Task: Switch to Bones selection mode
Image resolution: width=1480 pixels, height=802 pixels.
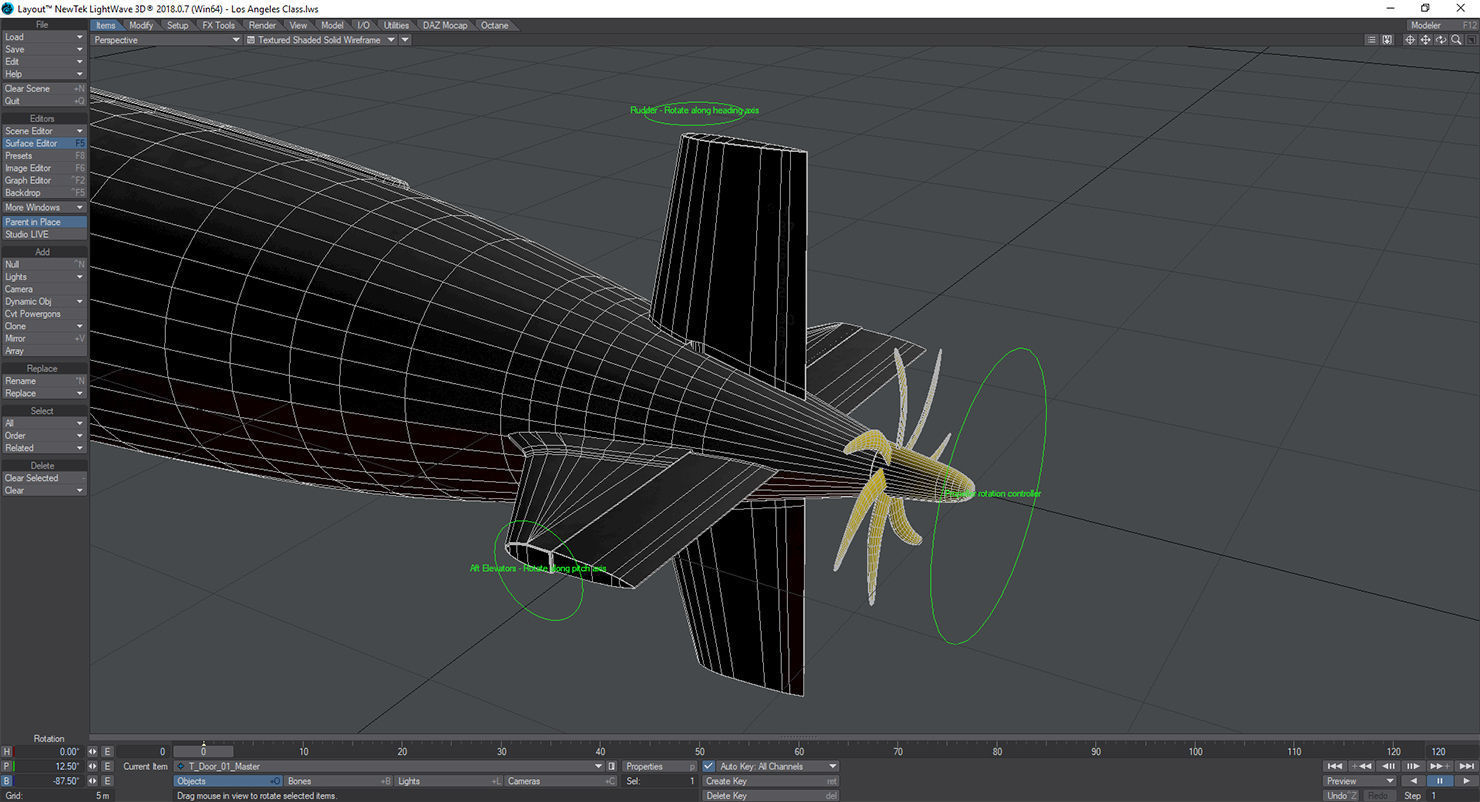Action: (339, 782)
